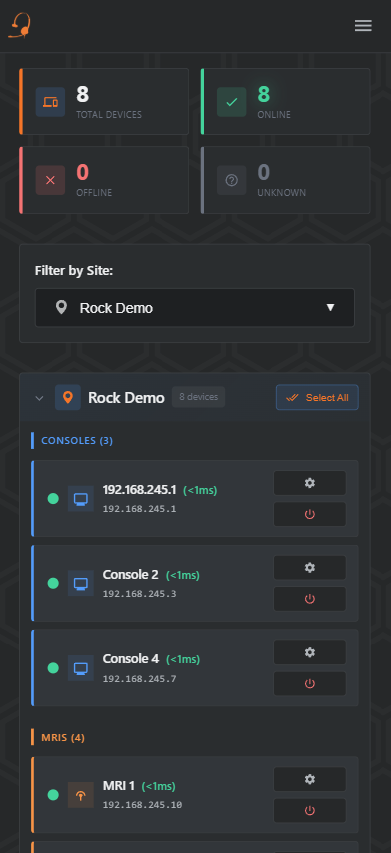This screenshot has width=391, height=853.
Task: Select the Console 4 device name
Action: coord(131,659)
